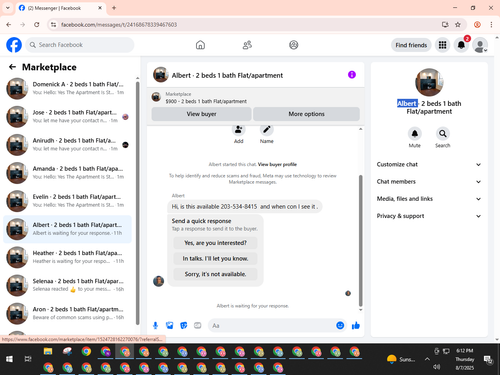This screenshot has height=375, width=500.
Task: Open the tab search dropdown arrow
Action: [8, 8]
